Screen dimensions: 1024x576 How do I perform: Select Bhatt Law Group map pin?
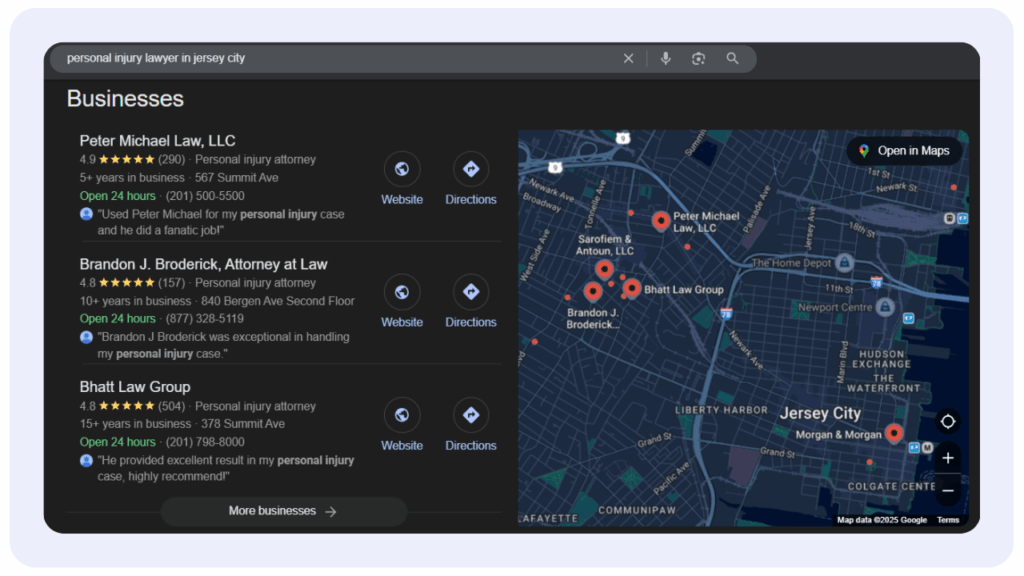click(632, 288)
